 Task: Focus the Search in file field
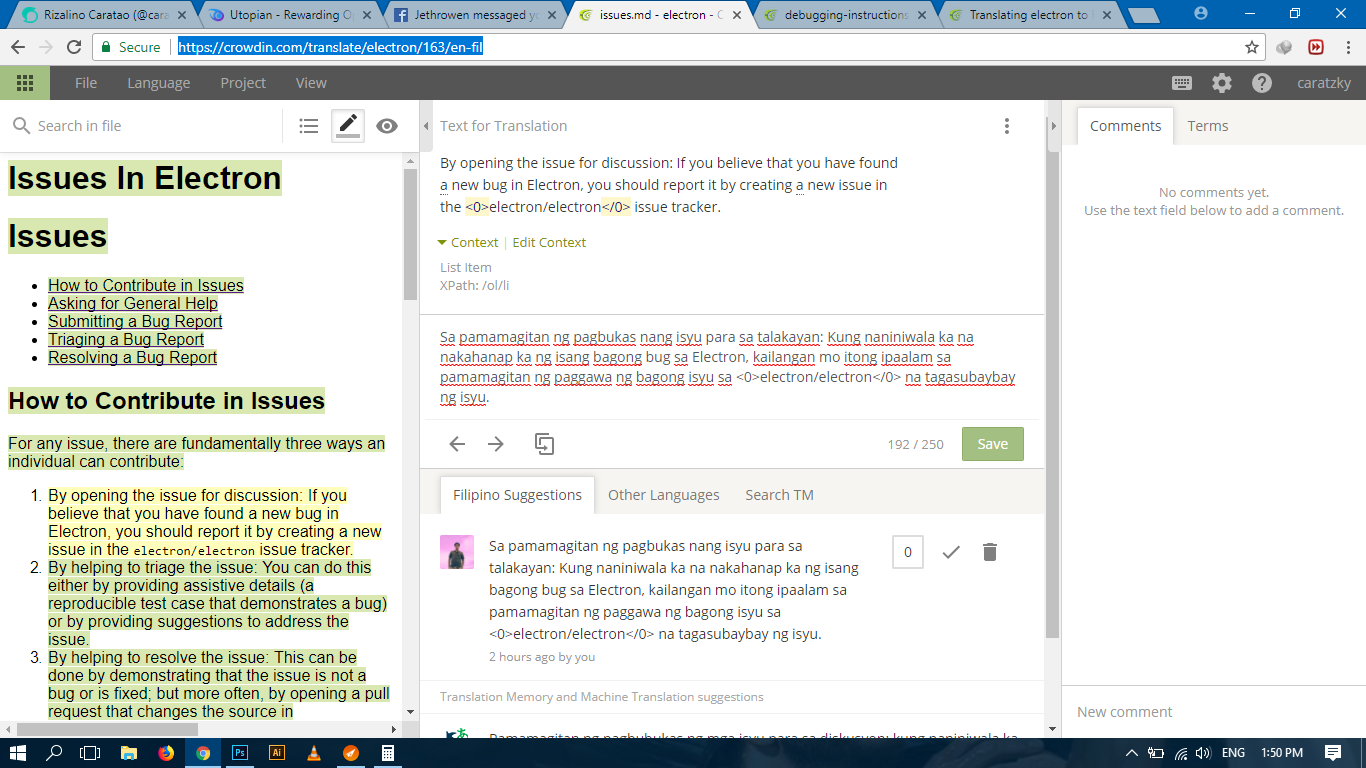point(155,126)
